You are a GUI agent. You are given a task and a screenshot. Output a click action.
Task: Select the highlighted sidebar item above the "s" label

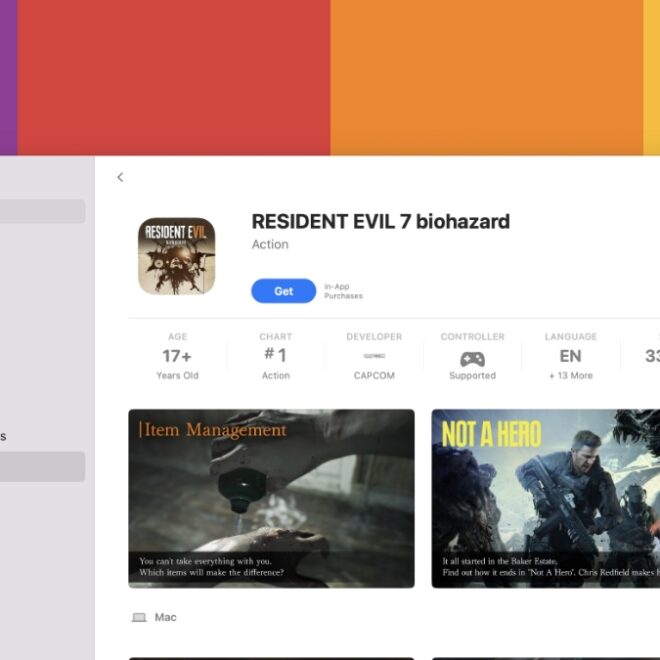pyautogui.click(x=43, y=211)
